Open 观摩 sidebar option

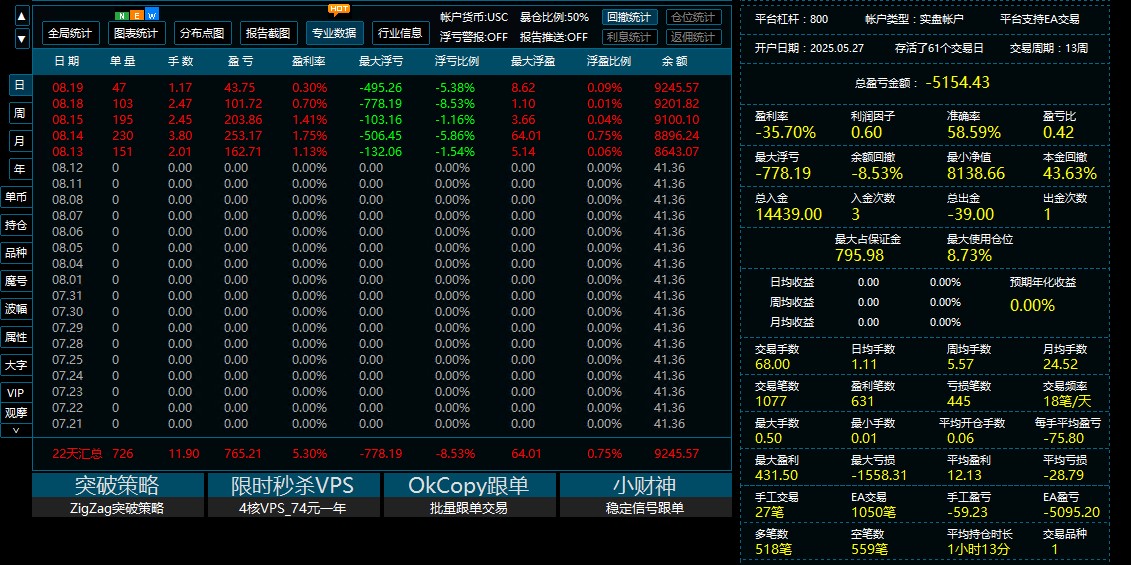click(x=16, y=413)
